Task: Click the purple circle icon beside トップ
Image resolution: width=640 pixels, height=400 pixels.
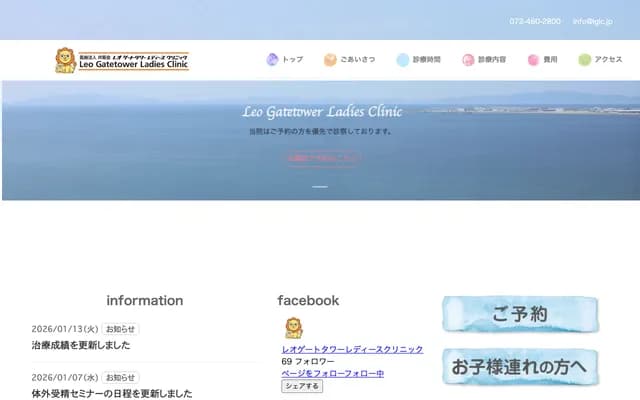Action: pyautogui.click(x=272, y=60)
